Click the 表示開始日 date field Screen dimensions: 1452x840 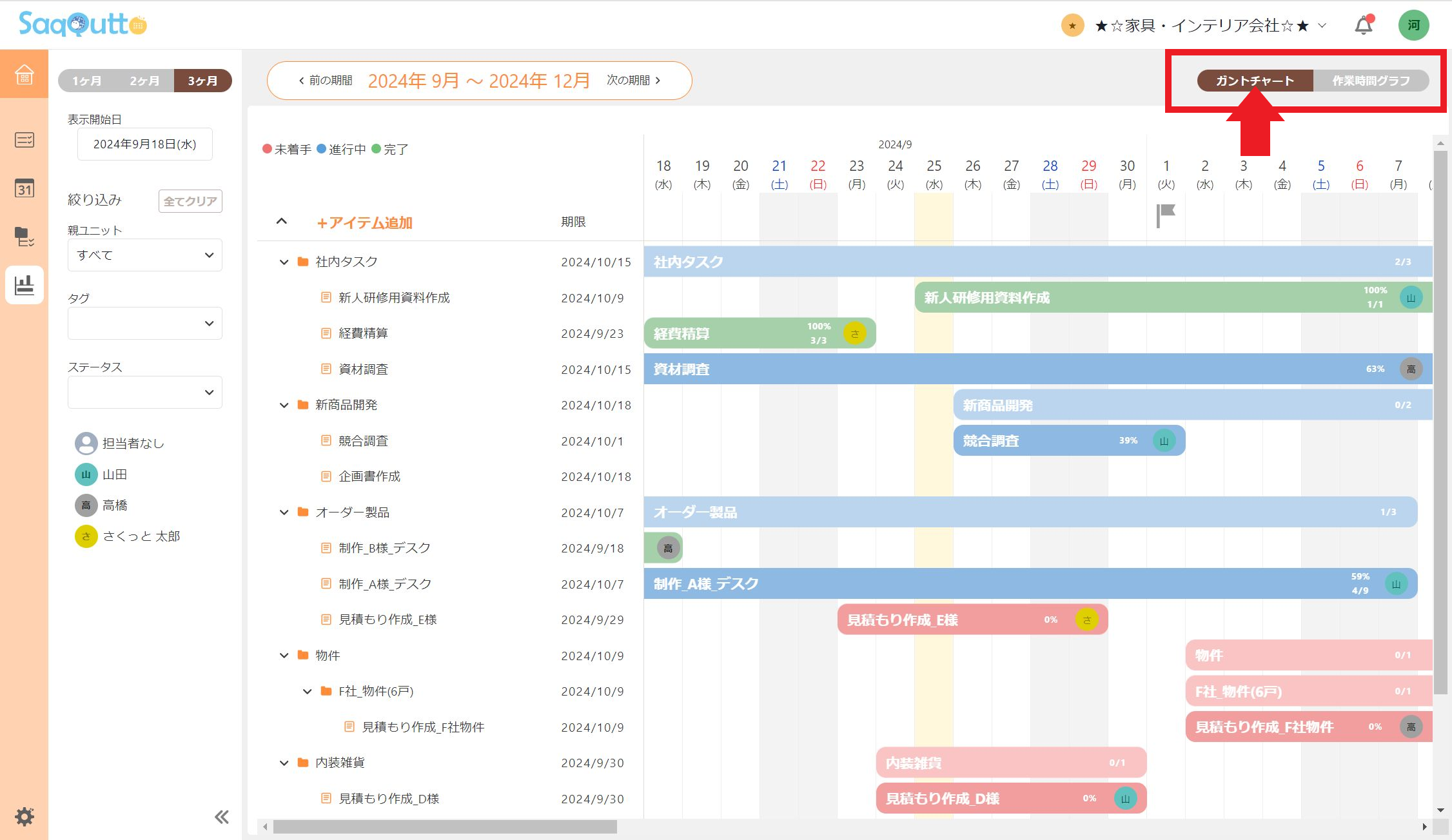click(x=144, y=144)
